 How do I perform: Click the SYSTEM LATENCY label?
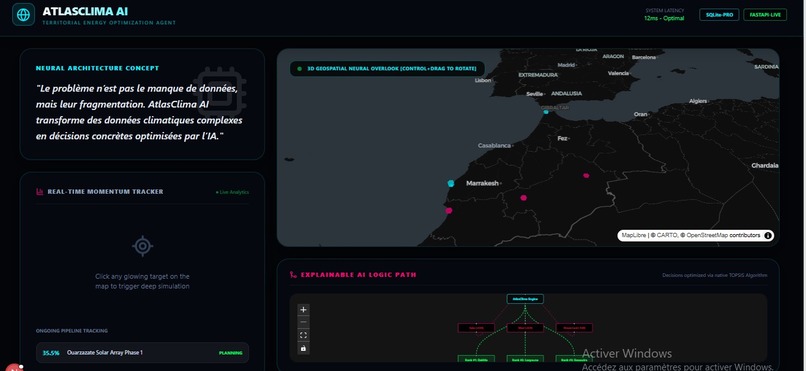(665, 10)
